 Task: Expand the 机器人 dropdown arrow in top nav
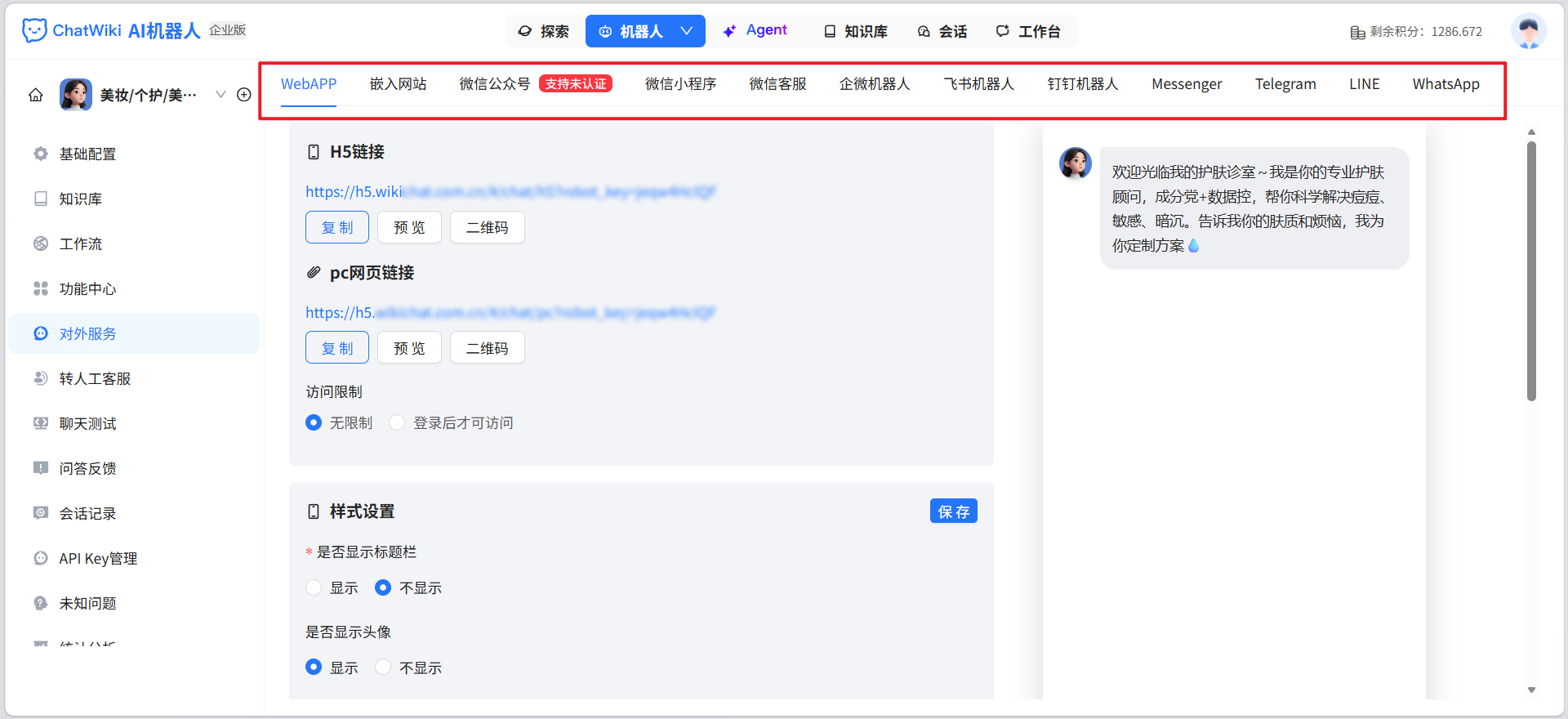tap(687, 31)
